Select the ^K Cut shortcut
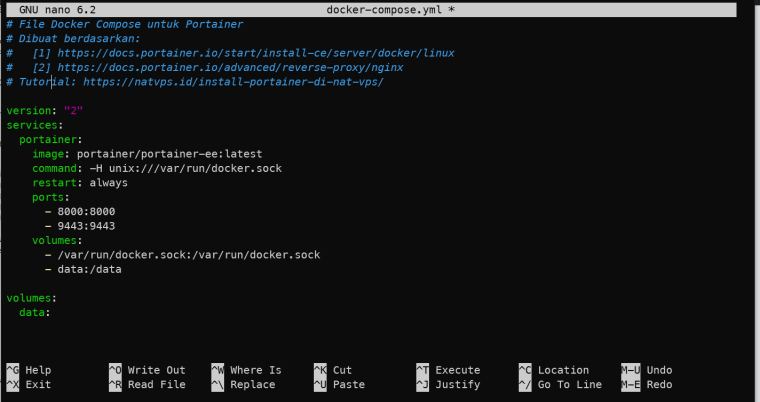The width and height of the screenshot is (760, 402). point(333,370)
